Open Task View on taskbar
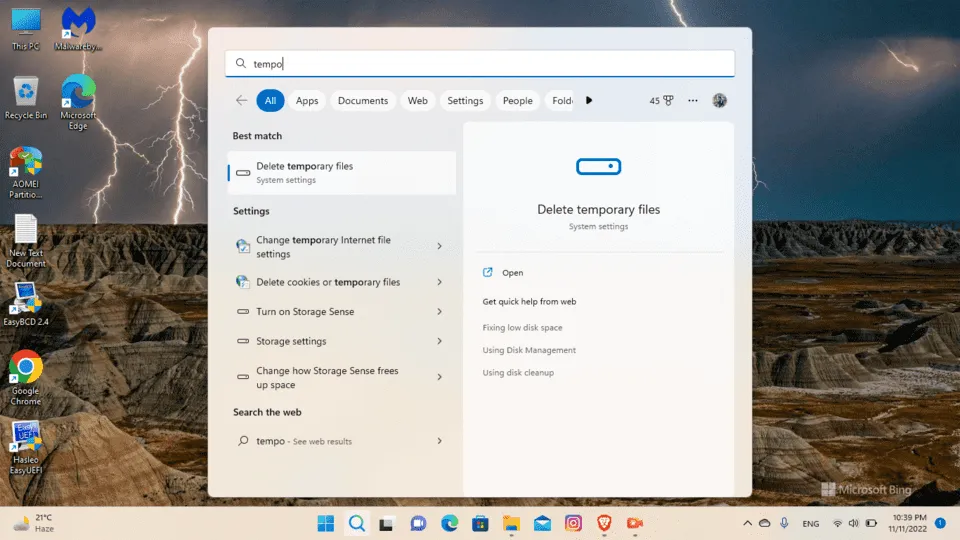Image resolution: width=960 pixels, height=540 pixels. pyautogui.click(x=386, y=524)
